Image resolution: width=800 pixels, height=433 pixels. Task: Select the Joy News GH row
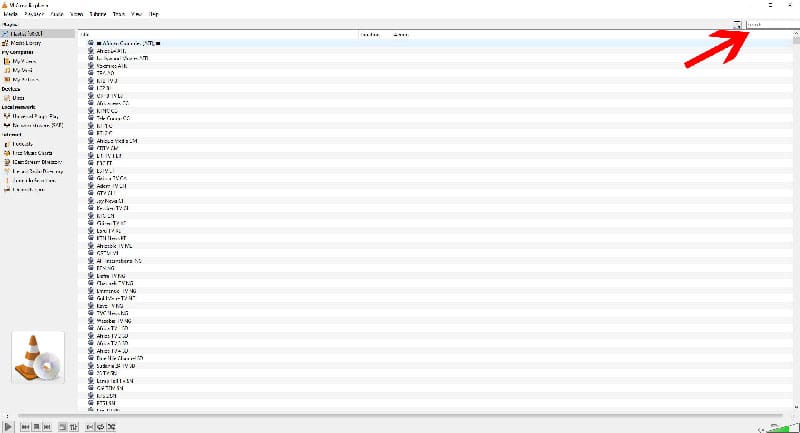tap(435, 201)
